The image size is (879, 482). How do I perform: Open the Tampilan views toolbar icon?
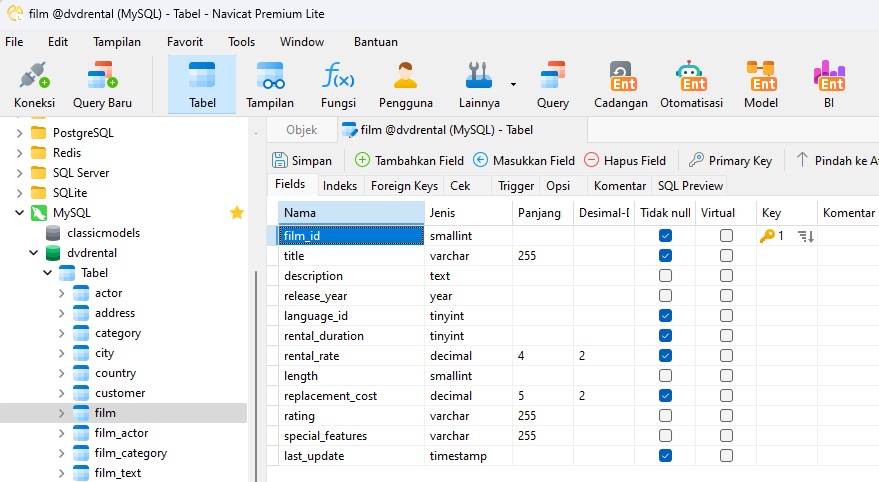click(270, 76)
